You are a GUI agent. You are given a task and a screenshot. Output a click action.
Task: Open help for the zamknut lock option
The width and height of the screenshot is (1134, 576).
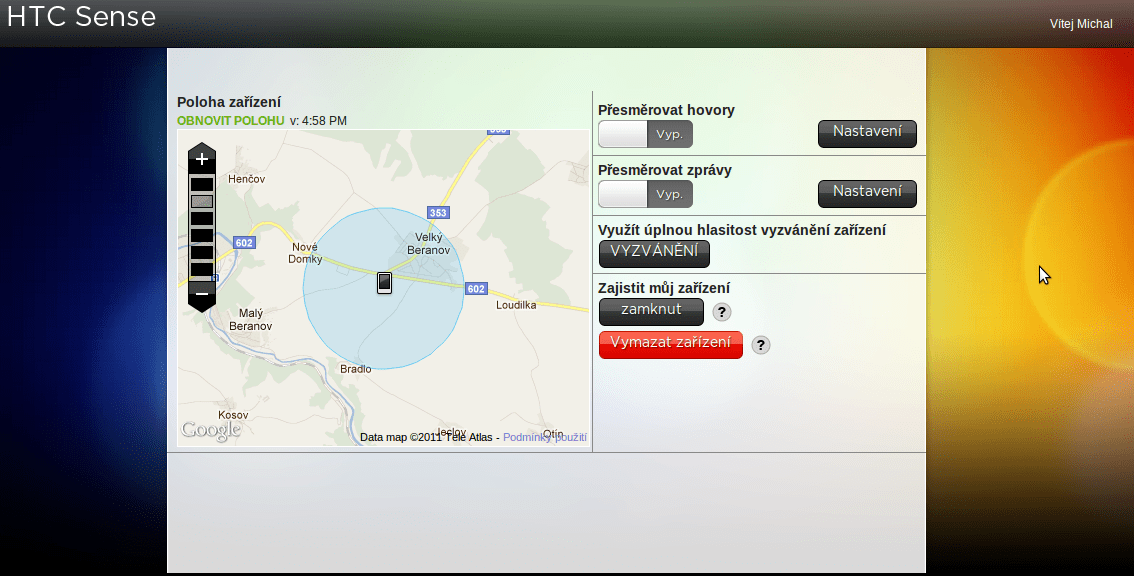pyautogui.click(x=722, y=312)
